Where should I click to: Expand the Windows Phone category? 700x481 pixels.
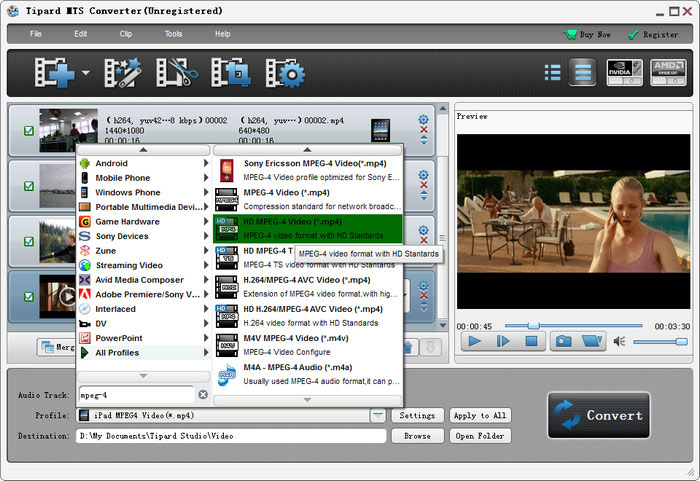click(144, 192)
